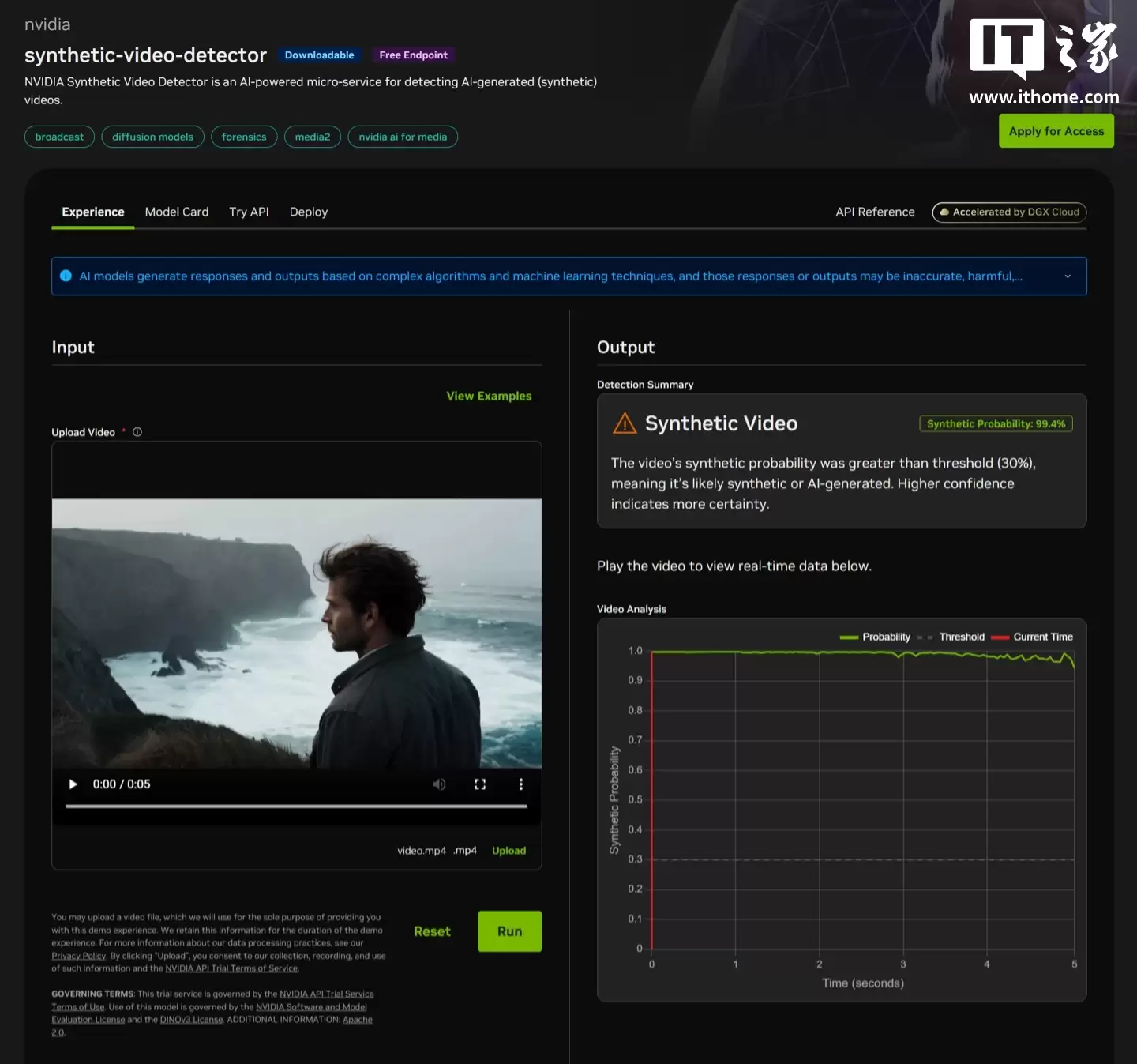Viewport: 1137px width, 1064px height.
Task: Click the red current time marker line
Action: click(x=652, y=800)
